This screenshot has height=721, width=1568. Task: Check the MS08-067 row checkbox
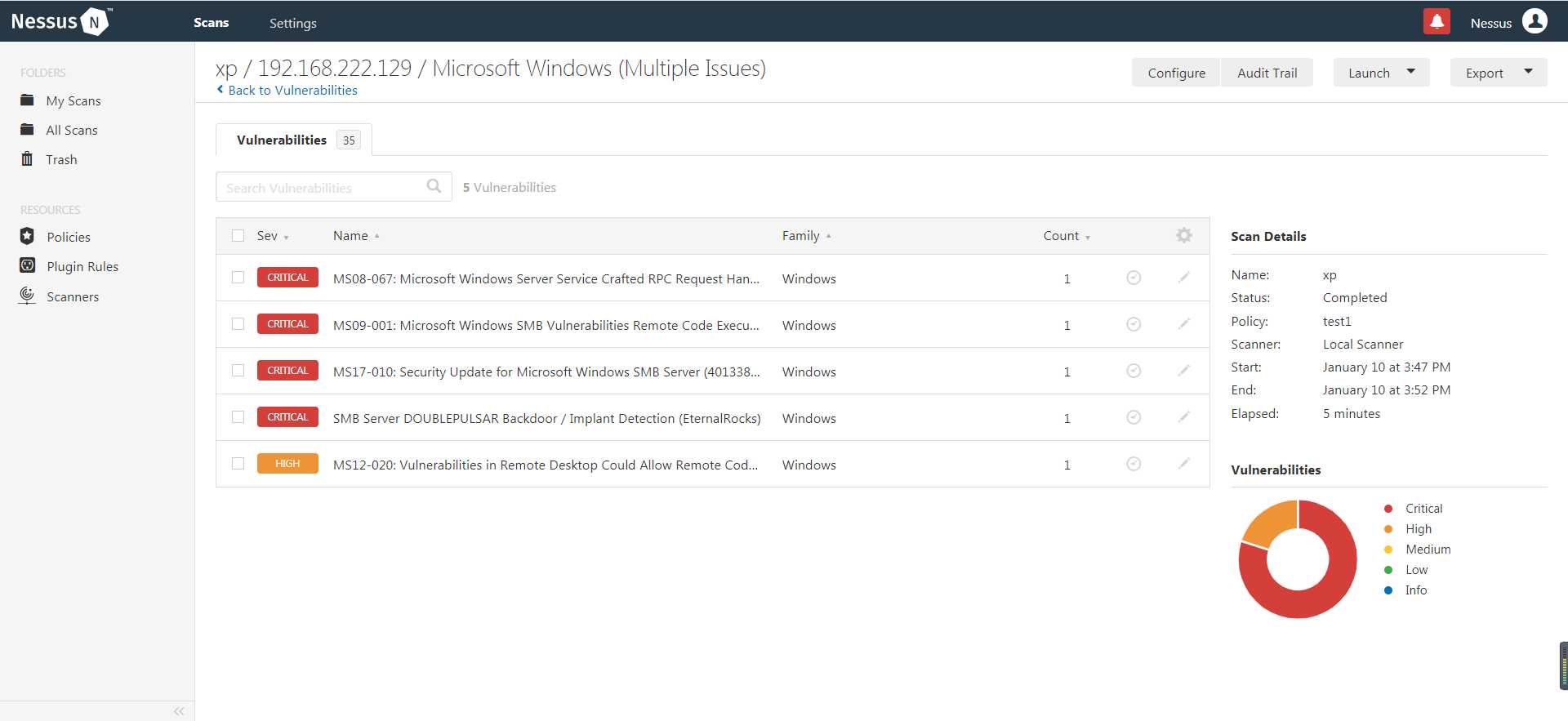[238, 278]
